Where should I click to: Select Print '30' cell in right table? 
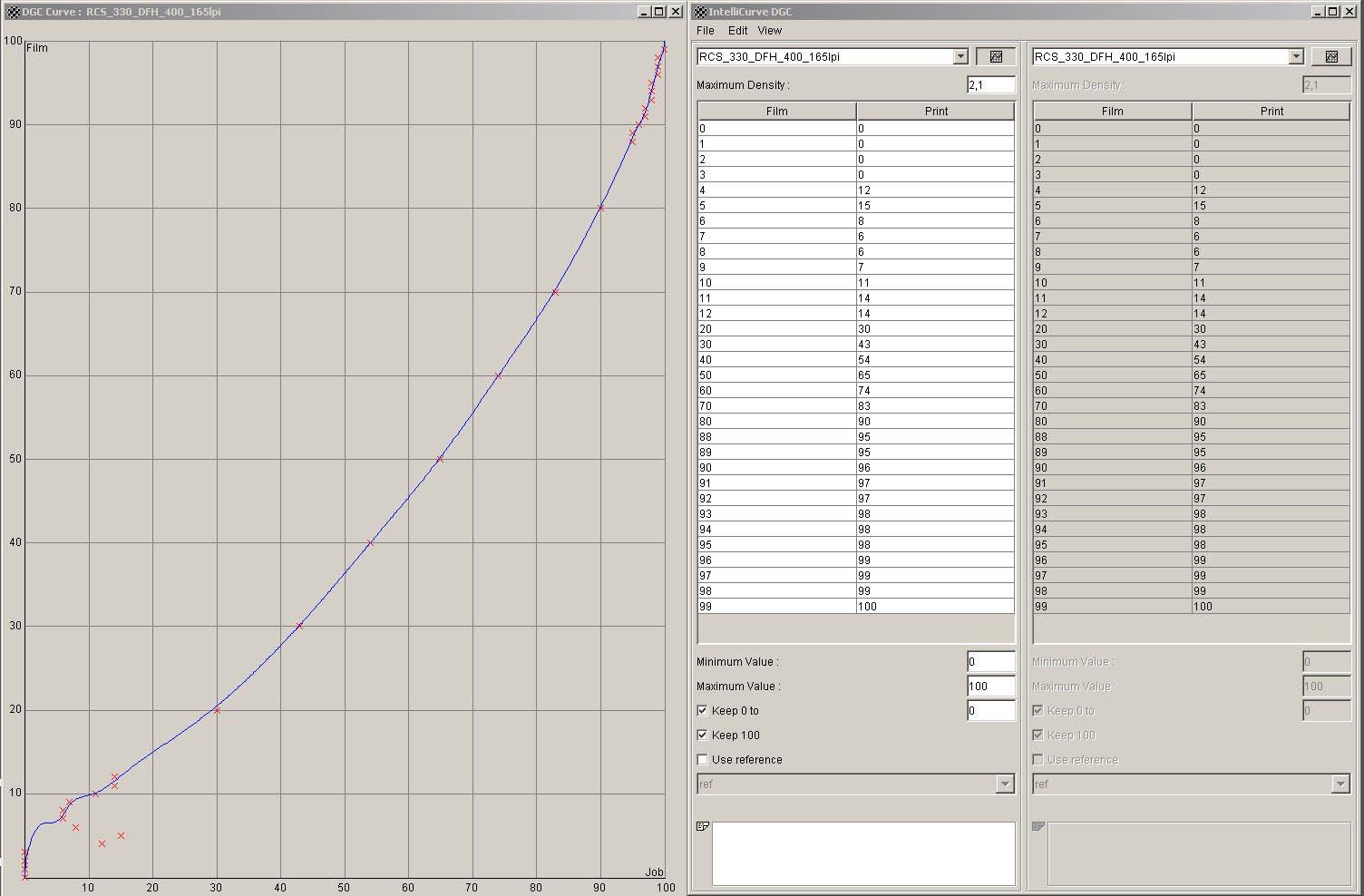pos(1271,329)
